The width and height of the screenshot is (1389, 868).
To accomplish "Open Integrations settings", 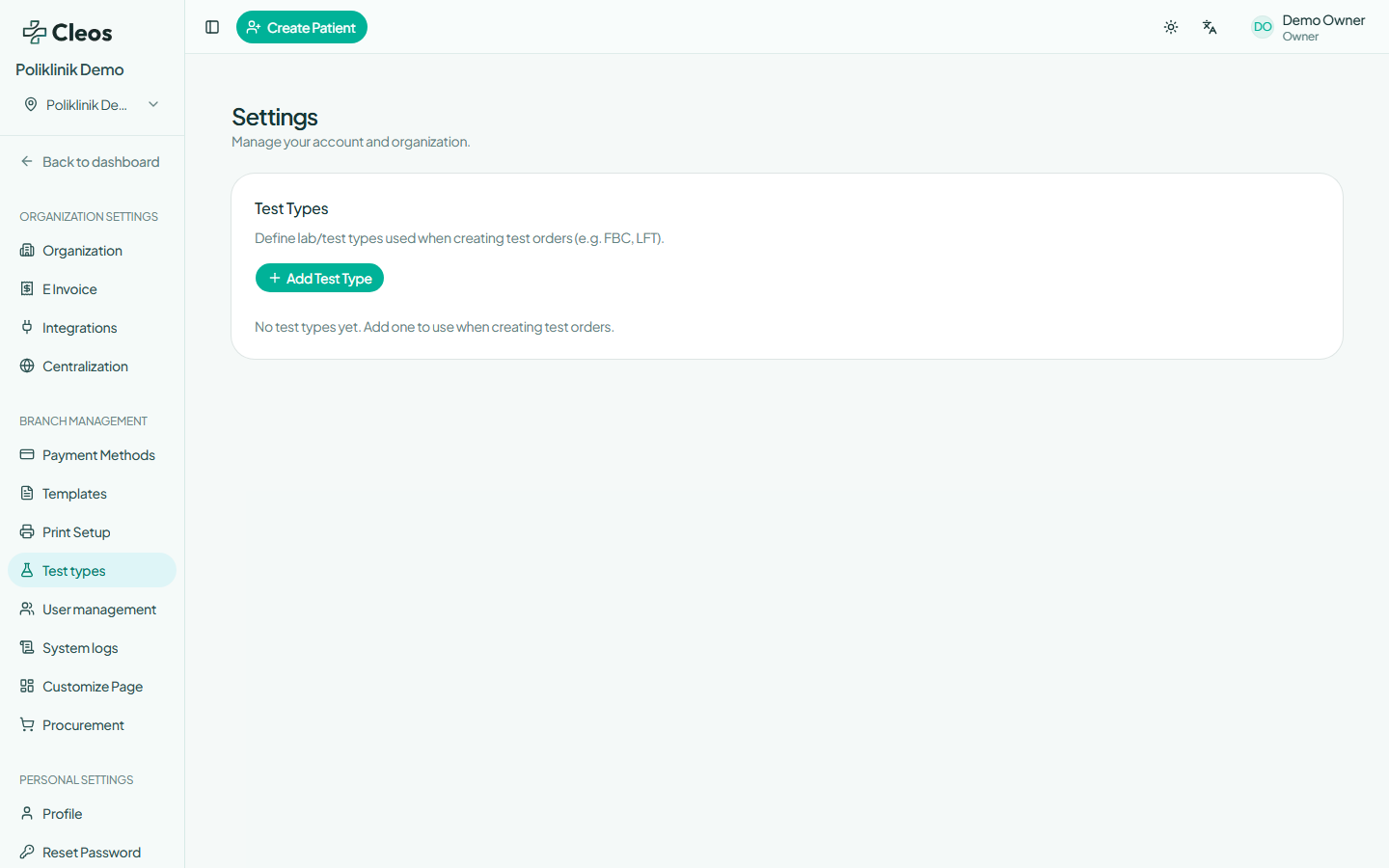I will [92, 328].
